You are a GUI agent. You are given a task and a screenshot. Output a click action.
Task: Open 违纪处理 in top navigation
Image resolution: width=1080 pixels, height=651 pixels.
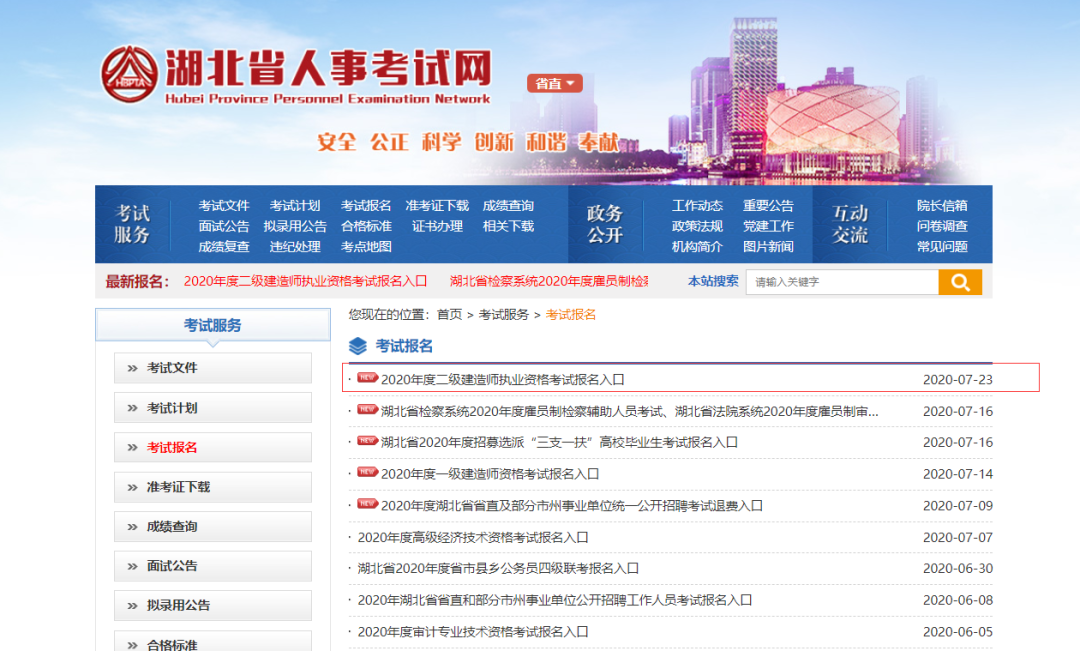point(295,247)
